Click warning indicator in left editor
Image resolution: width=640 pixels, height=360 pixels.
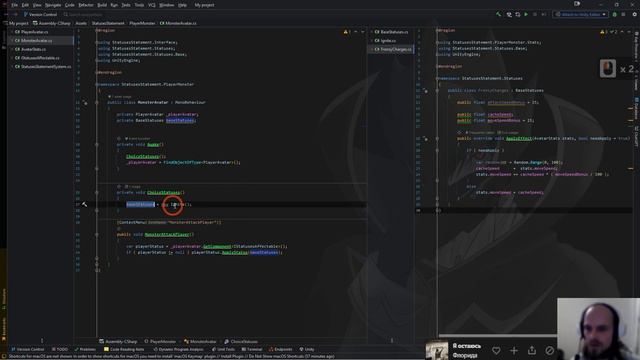[x=347, y=32]
